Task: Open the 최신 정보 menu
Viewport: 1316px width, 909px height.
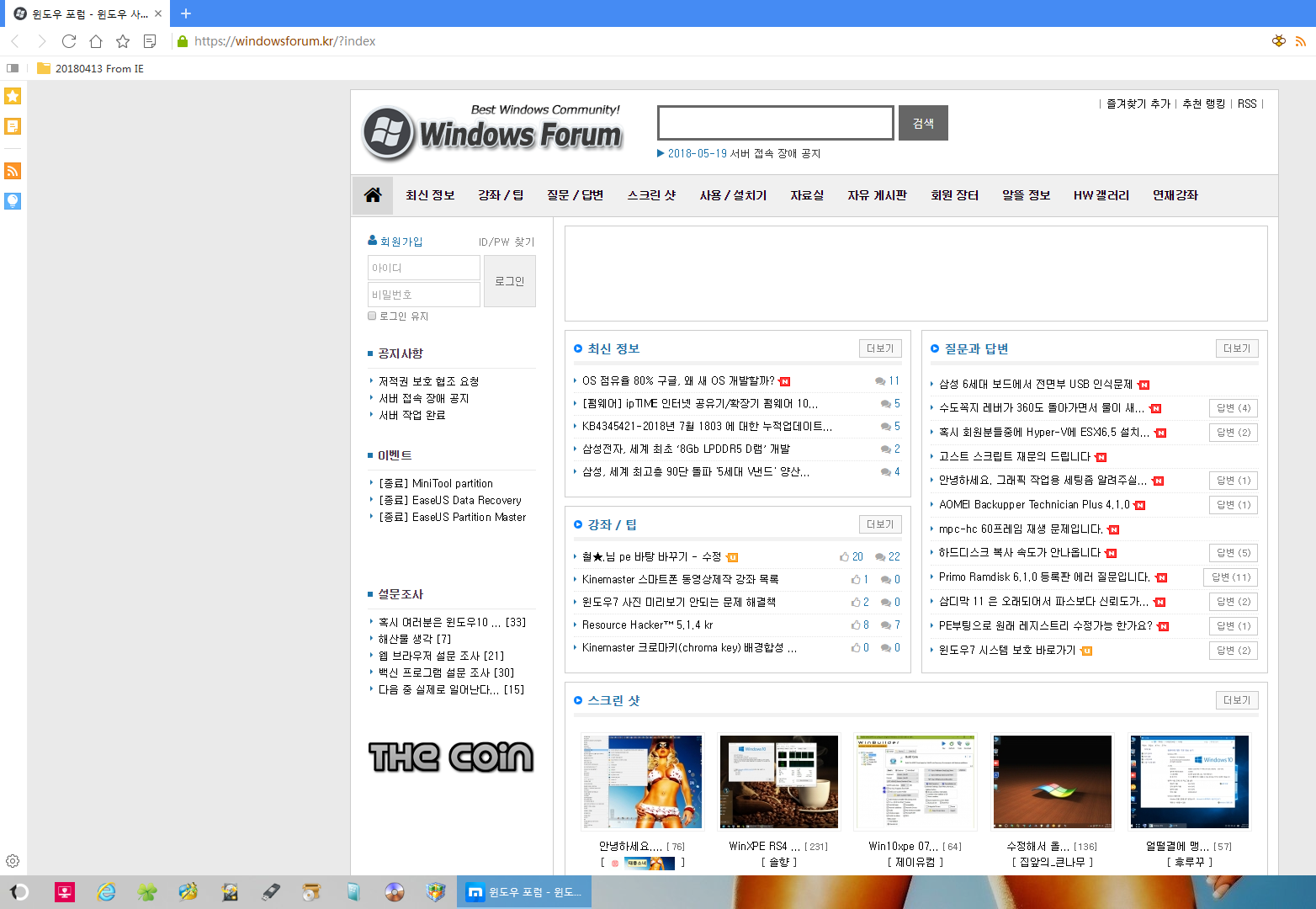Action: (x=430, y=195)
